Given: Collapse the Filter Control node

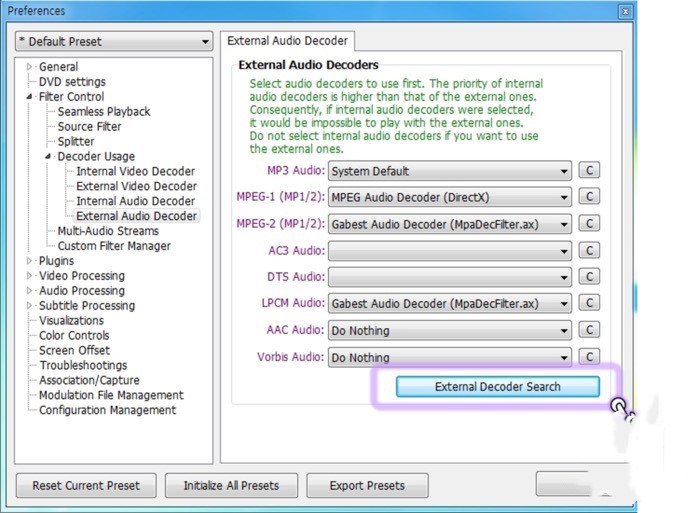Looking at the screenshot, I should point(29,96).
